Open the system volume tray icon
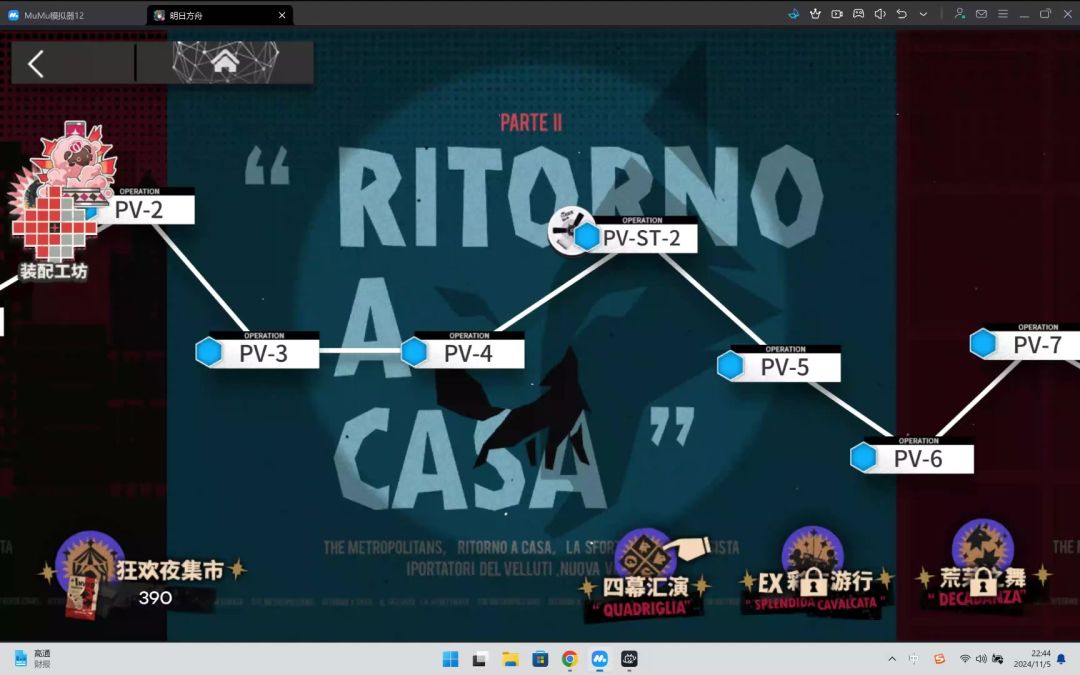Image resolution: width=1080 pixels, height=675 pixels. pos(981,659)
